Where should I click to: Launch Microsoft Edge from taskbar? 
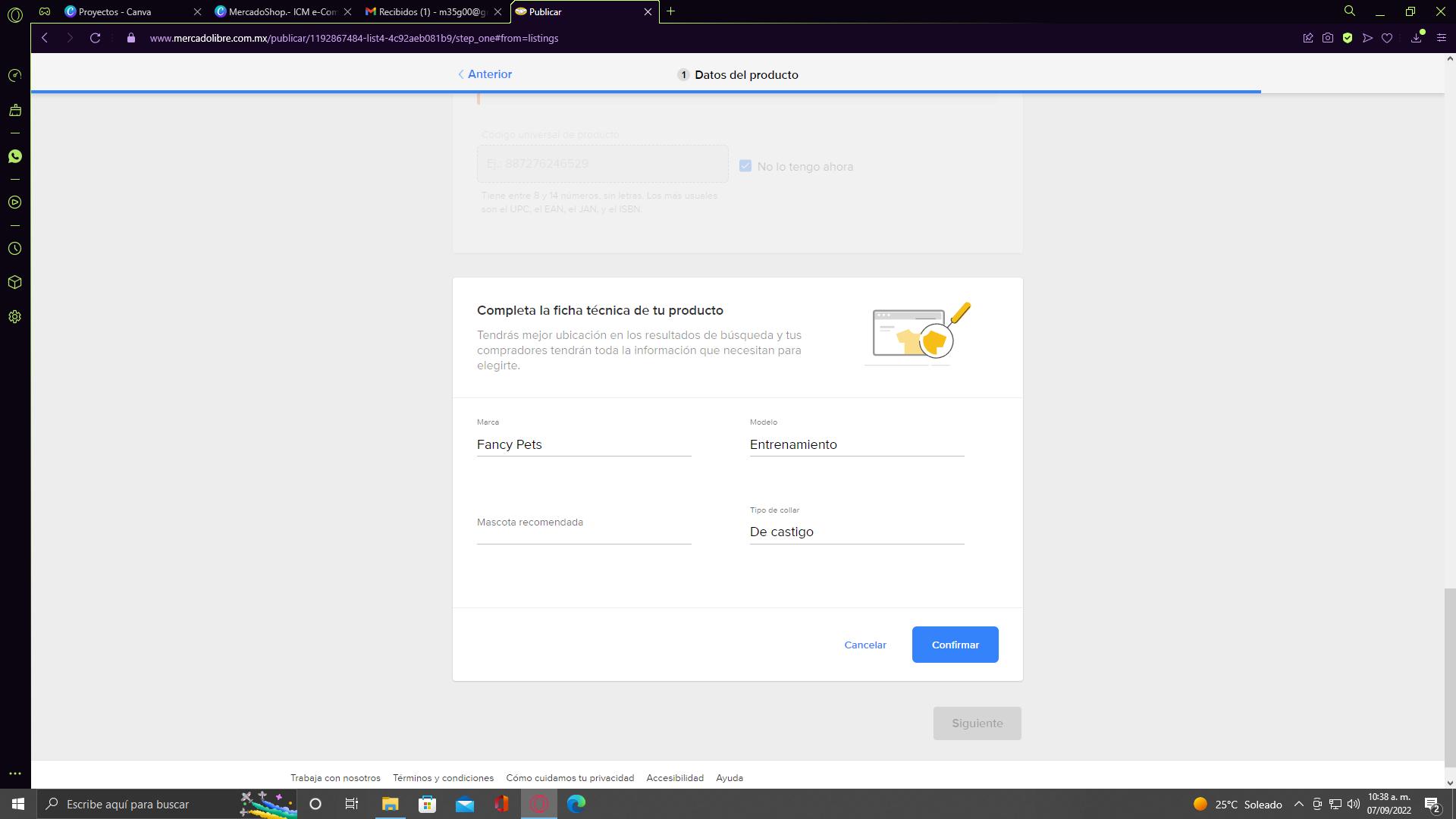(576, 804)
